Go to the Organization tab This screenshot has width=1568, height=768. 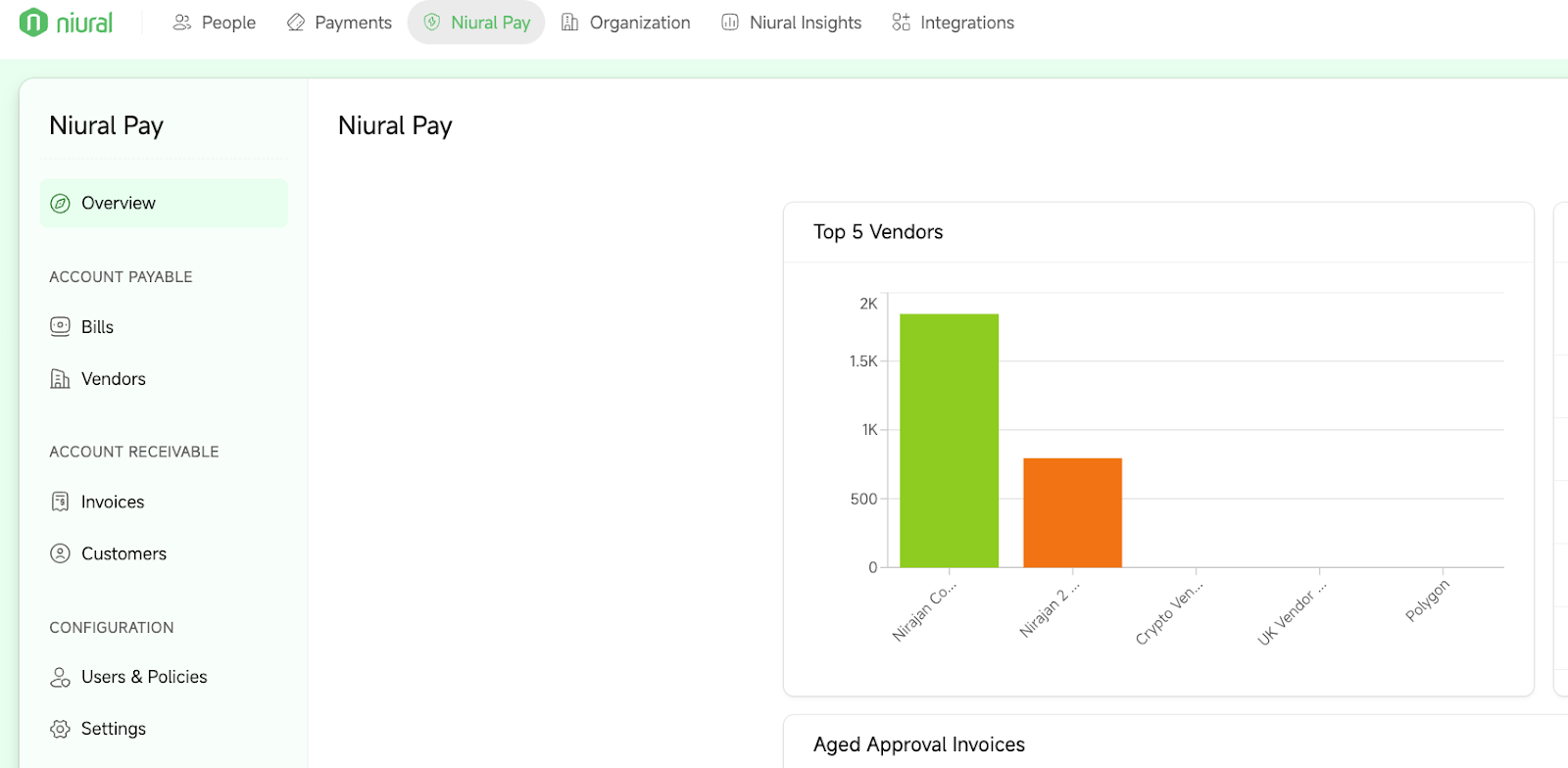625,23
